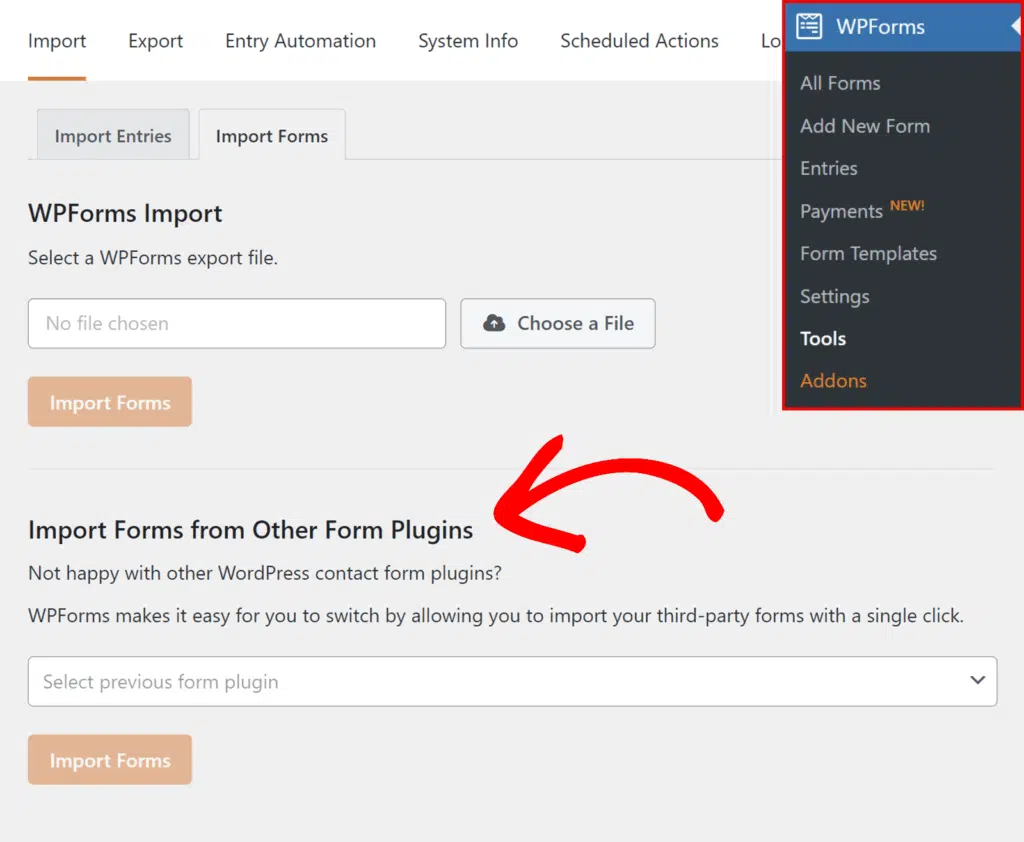Screen dimensions: 1024x842
Task: Open All Forms in the sidebar
Action: pyautogui.click(x=840, y=83)
